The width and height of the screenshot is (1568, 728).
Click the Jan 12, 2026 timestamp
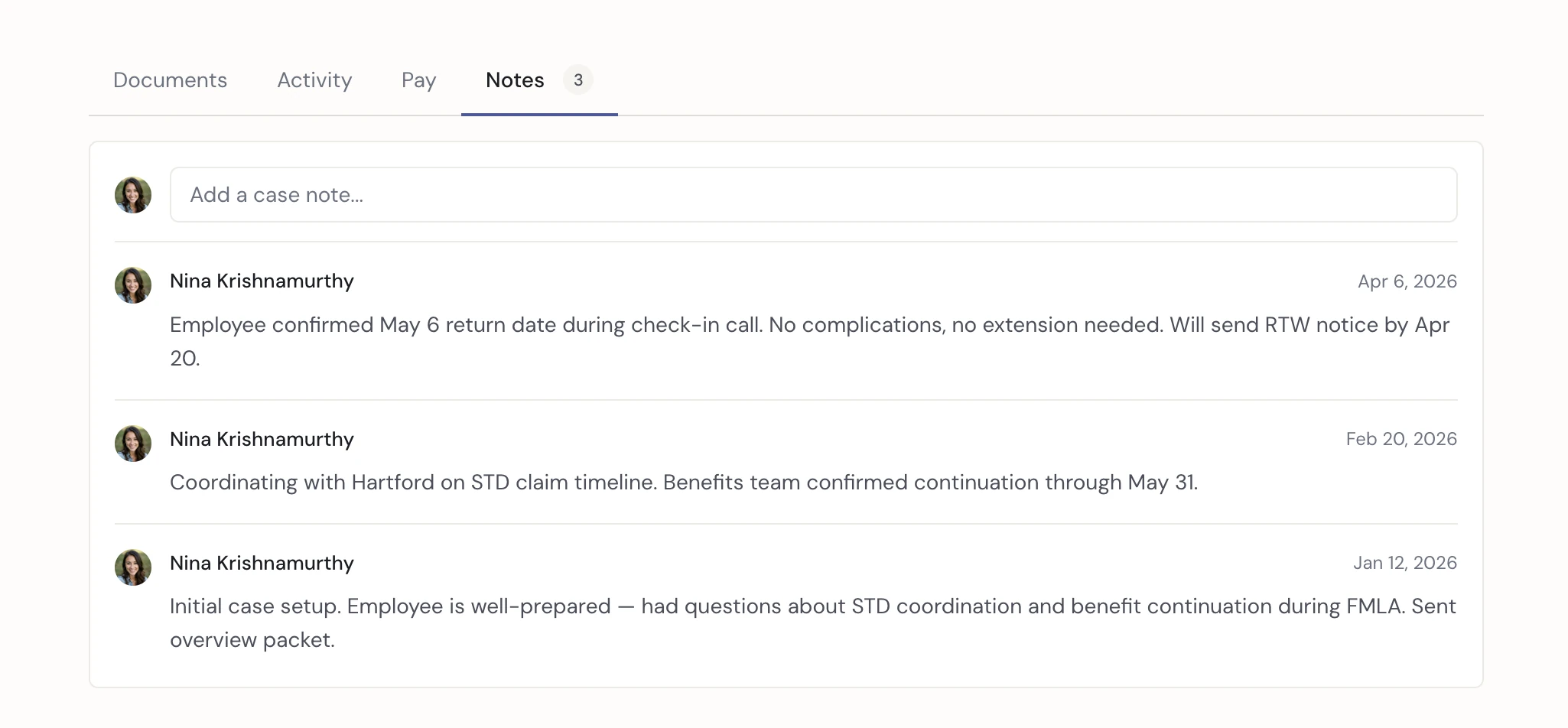(1404, 563)
